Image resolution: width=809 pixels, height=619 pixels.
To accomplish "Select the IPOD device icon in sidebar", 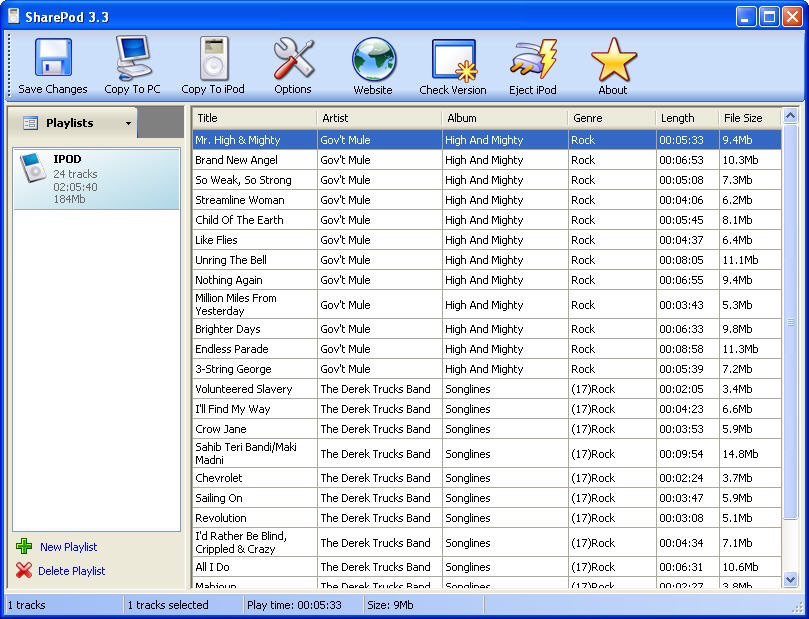I will click(x=33, y=168).
